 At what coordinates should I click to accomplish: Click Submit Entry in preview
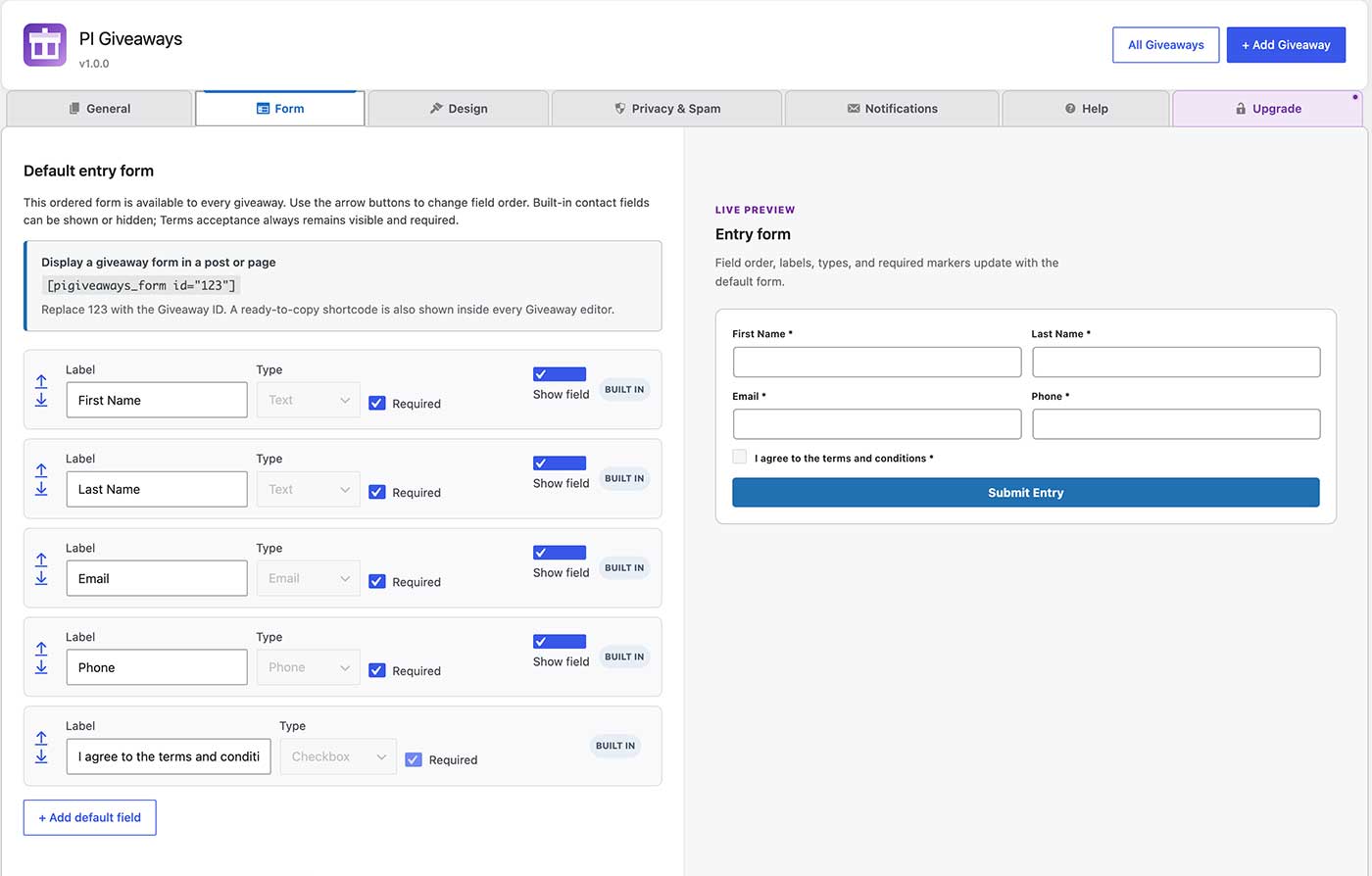coord(1026,493)
